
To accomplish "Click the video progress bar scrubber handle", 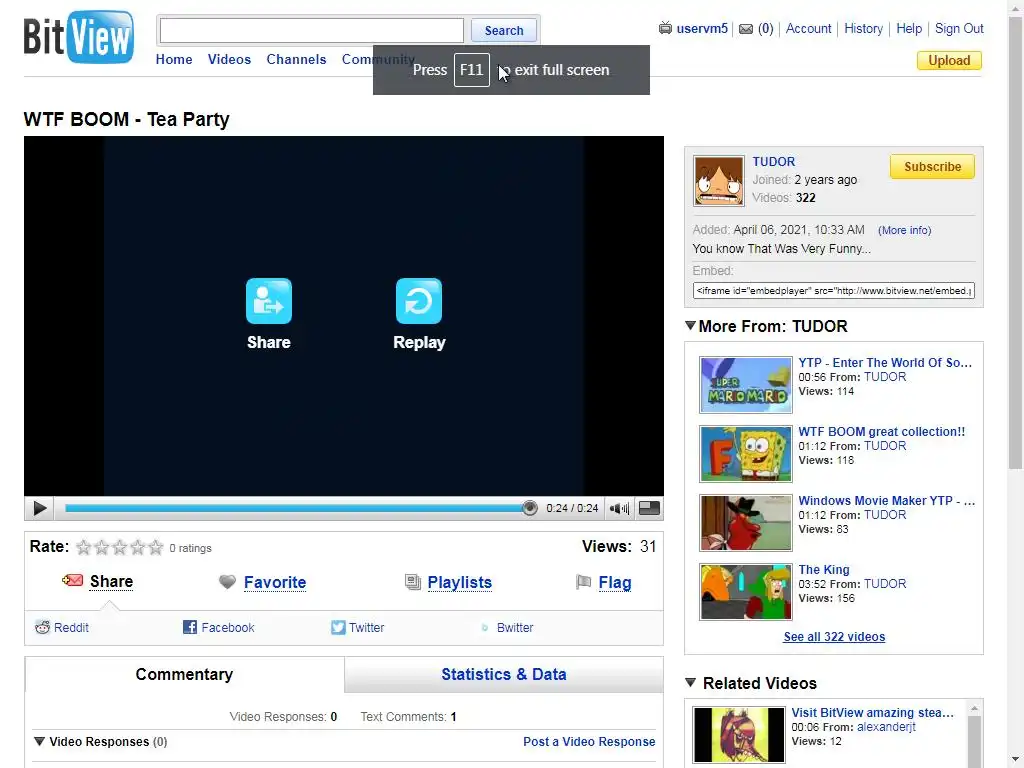I will point(530,508).
